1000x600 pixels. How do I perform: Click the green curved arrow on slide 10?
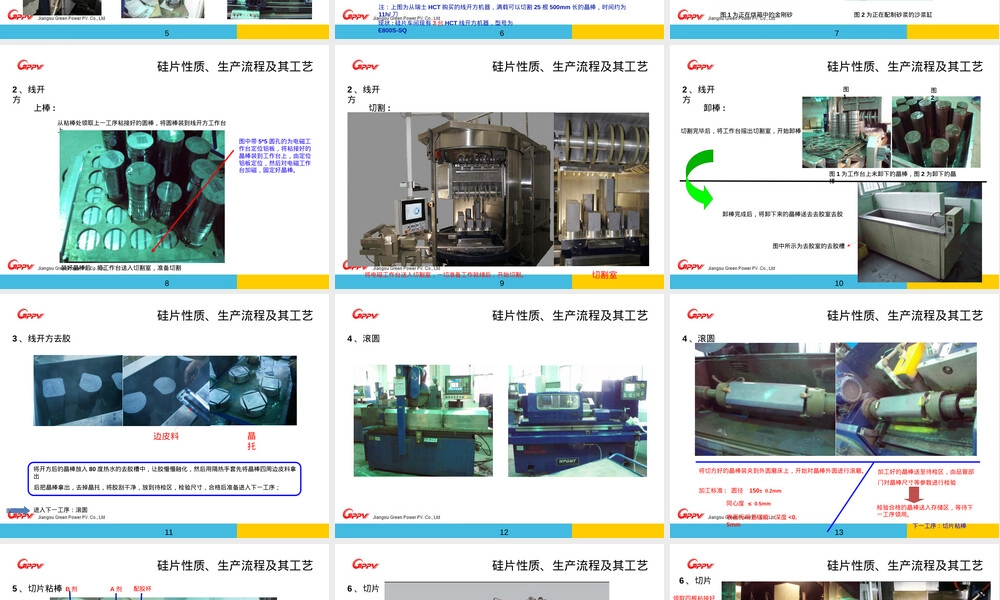point(700,179)
